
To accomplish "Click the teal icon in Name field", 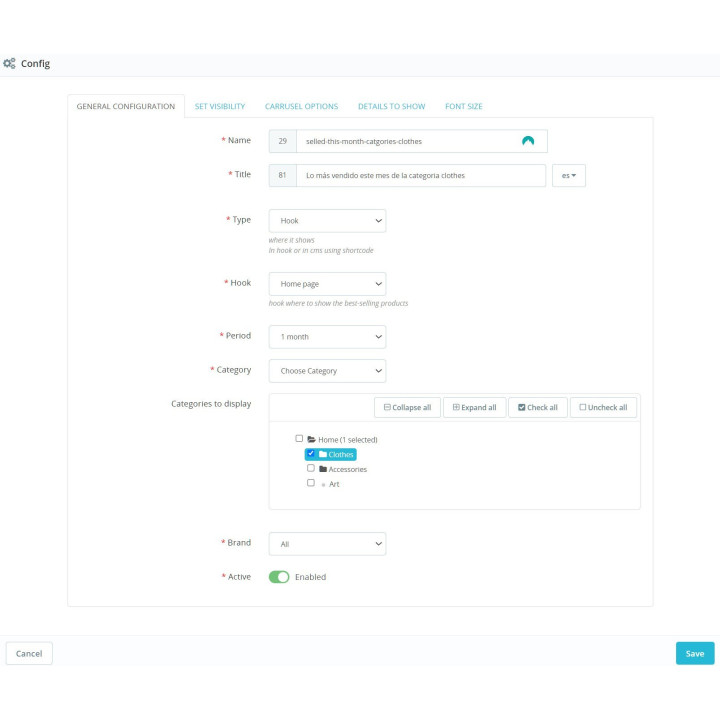I will [x=528, y=141].
